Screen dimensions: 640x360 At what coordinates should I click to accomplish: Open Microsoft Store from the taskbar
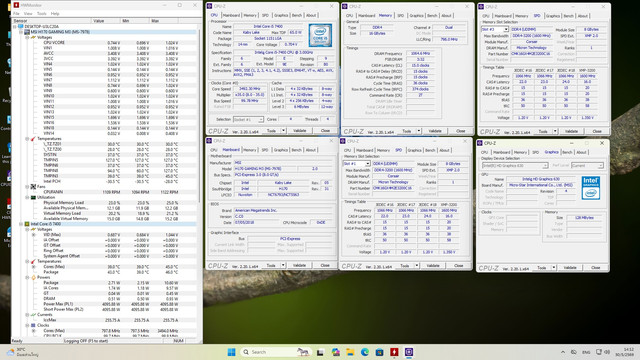point(379,352)
